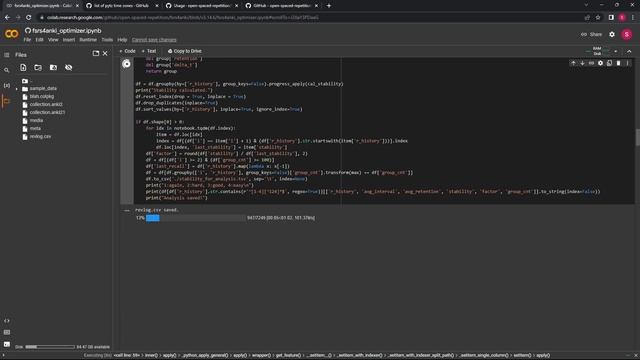Image resolution: width=640 pixels, height=360 pixels.
Task: Select the Files folder sidebar icon
Action: (6, 101)
